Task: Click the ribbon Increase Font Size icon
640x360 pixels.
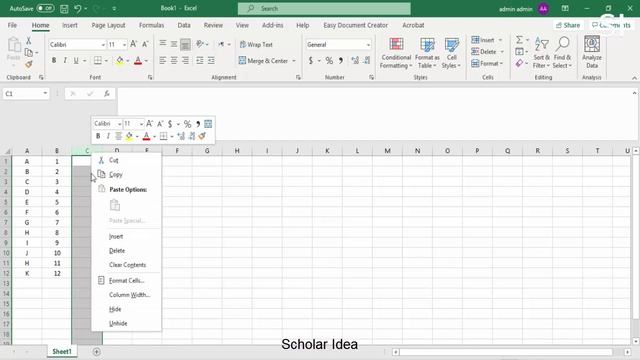Action: pyautogui.click(x=133, y=44)
